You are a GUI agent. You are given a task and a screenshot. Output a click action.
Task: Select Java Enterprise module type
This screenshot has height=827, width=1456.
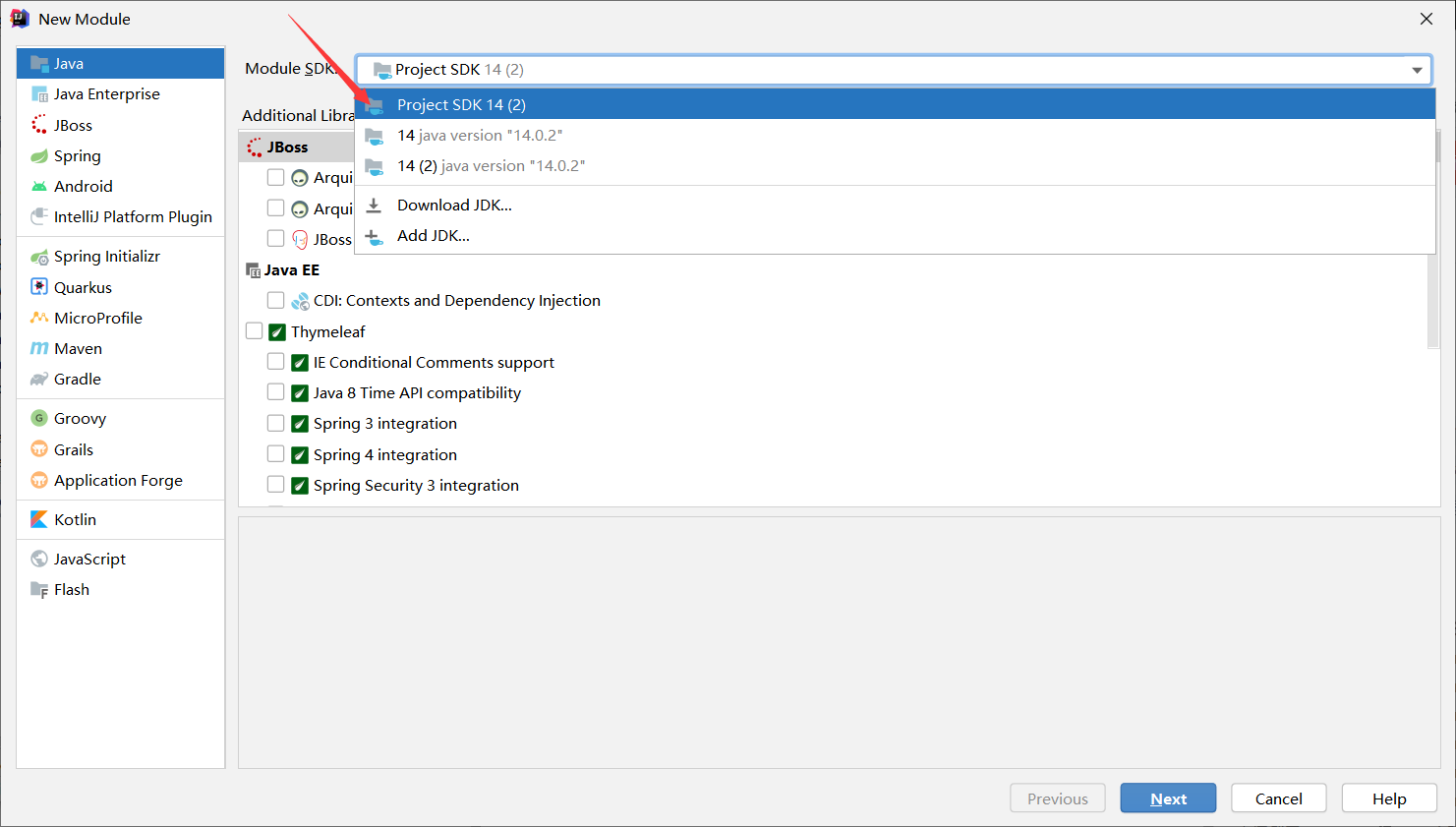tap(121, 94)
